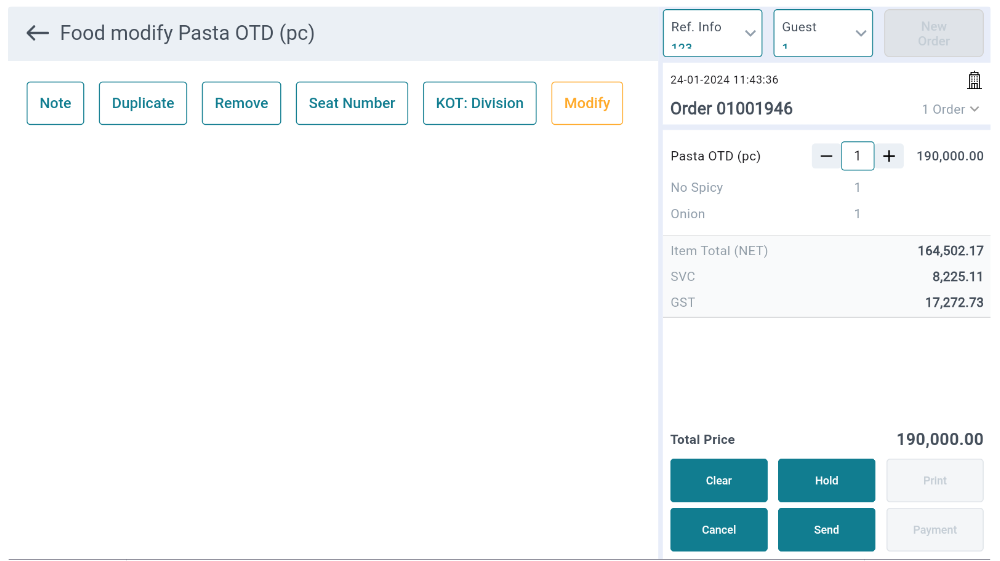
Task: Open the Guest dropdown
Action: 823,33
